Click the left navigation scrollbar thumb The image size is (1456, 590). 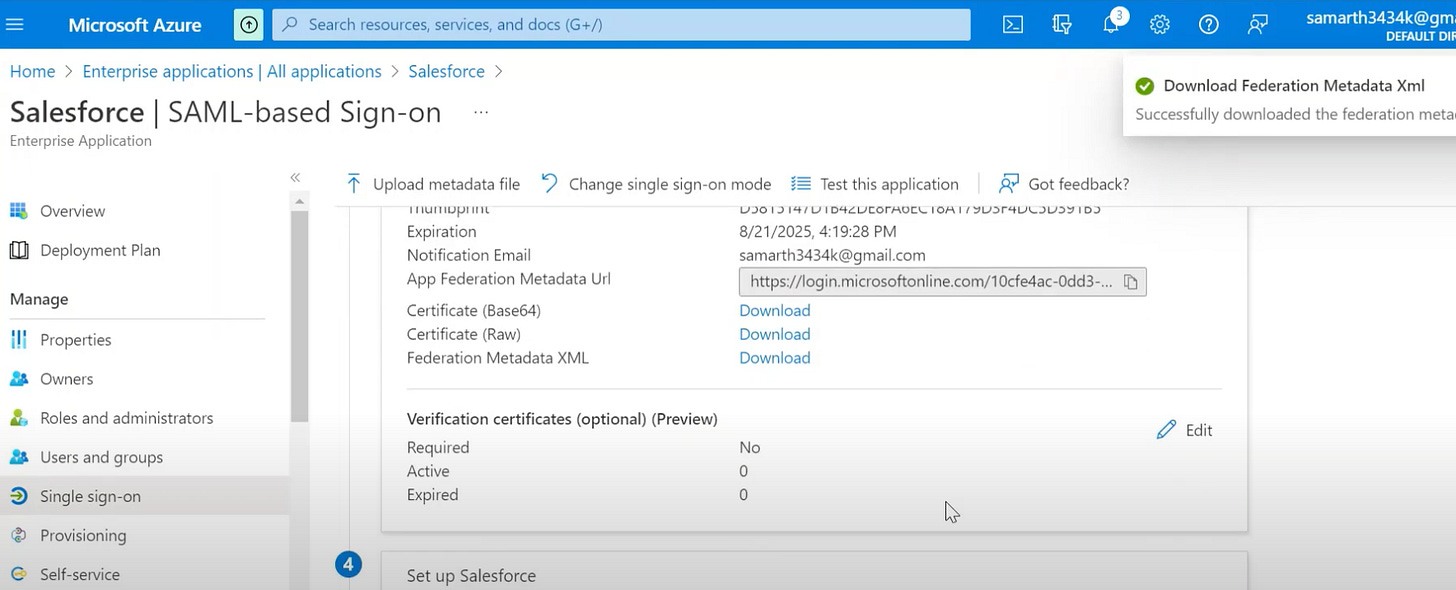point(300,317)
